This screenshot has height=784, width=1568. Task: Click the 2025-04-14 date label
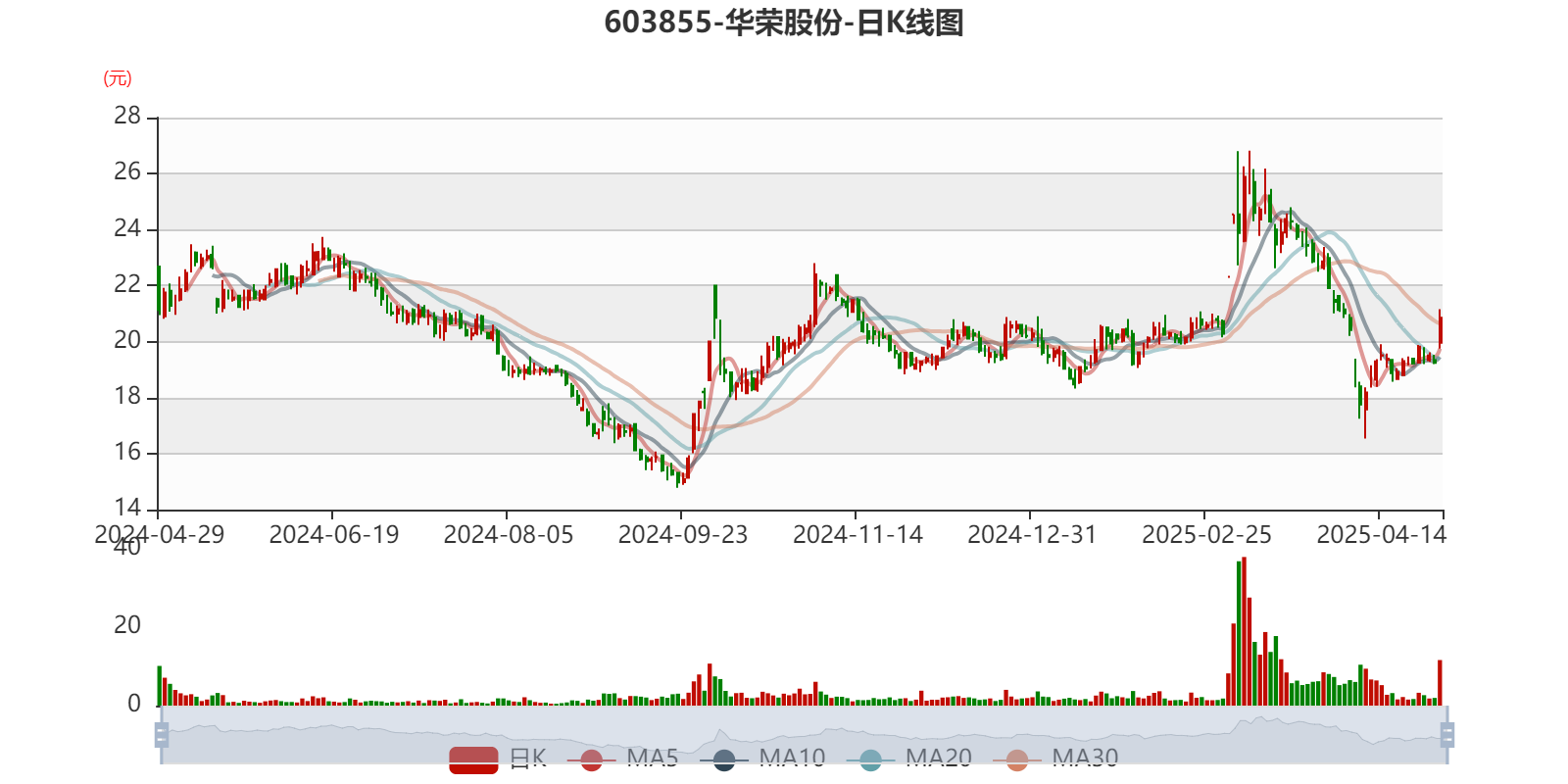pos(1381,535)
